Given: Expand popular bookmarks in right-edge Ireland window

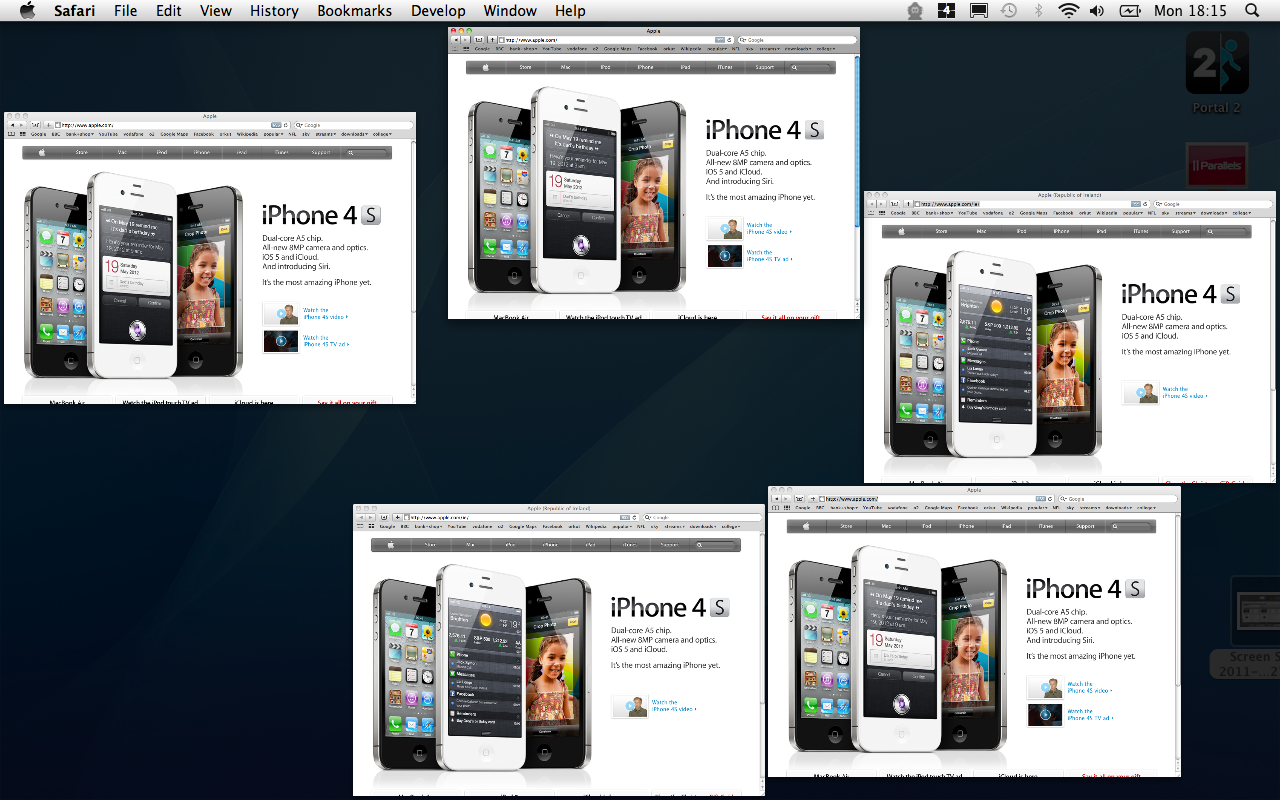Looking at the screenshot, I should pyautogui.click(x=1133, y=213).
